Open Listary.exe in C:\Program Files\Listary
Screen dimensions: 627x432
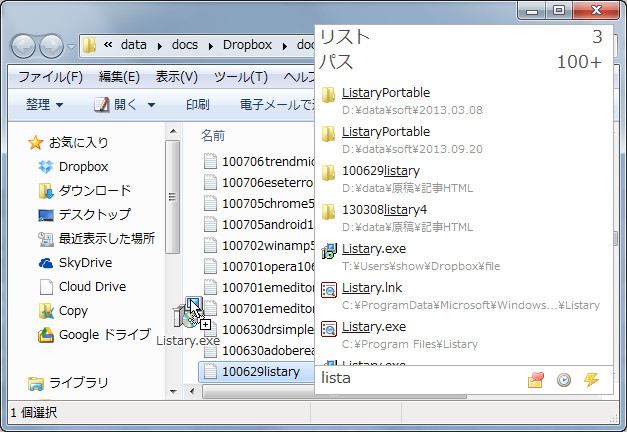click(464, 335)
